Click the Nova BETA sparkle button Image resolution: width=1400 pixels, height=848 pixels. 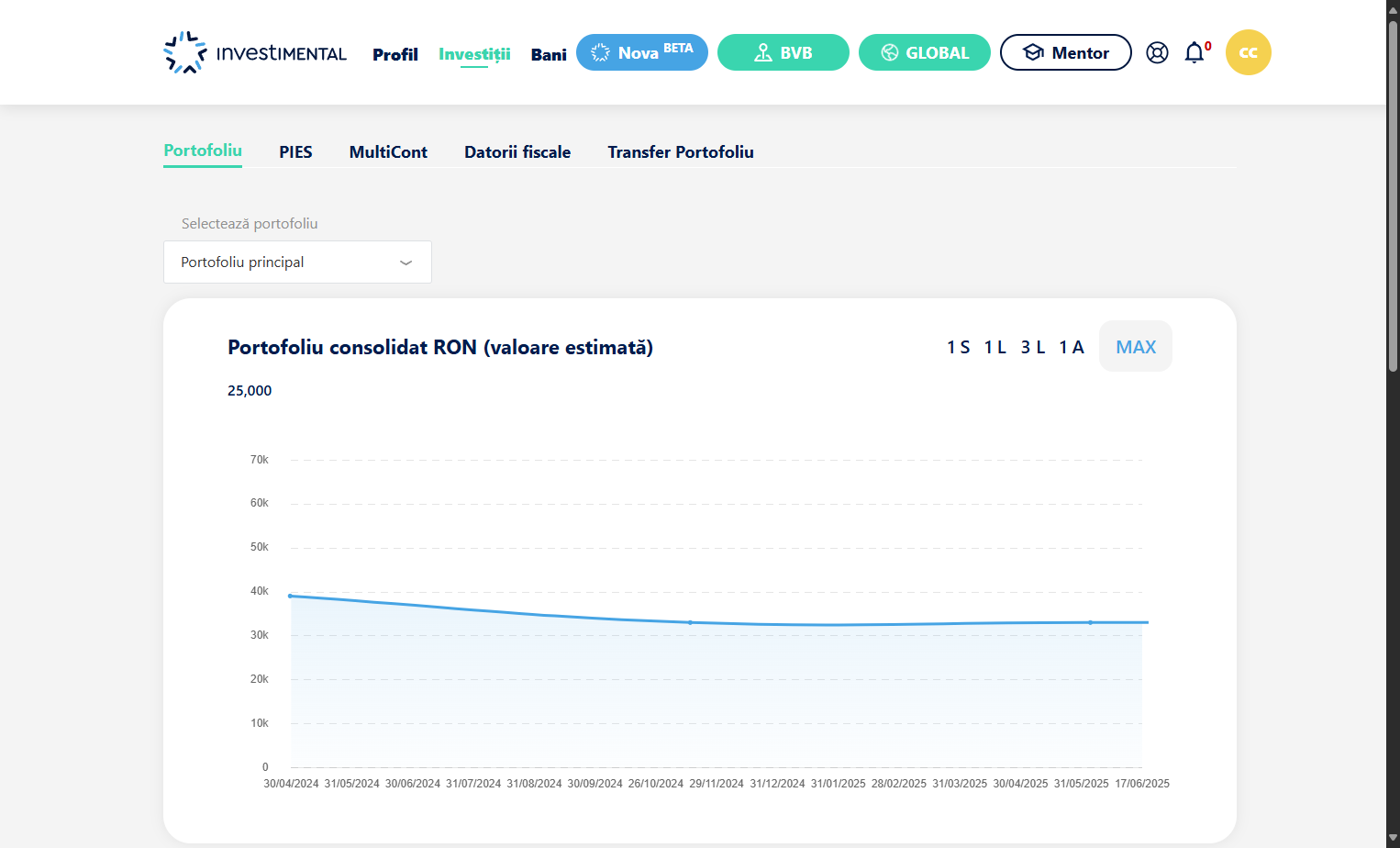[642, 52]
